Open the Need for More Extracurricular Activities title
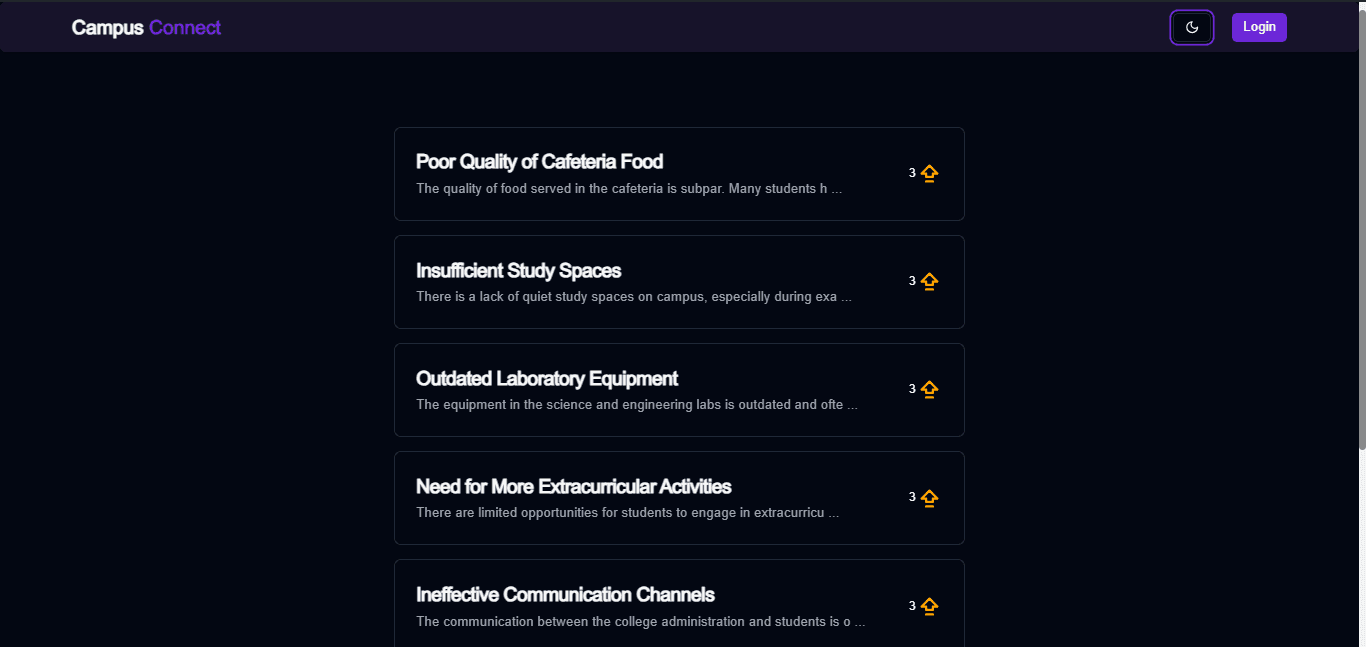Viewport: 1366px width, 647px height. (x=573, y=486)
